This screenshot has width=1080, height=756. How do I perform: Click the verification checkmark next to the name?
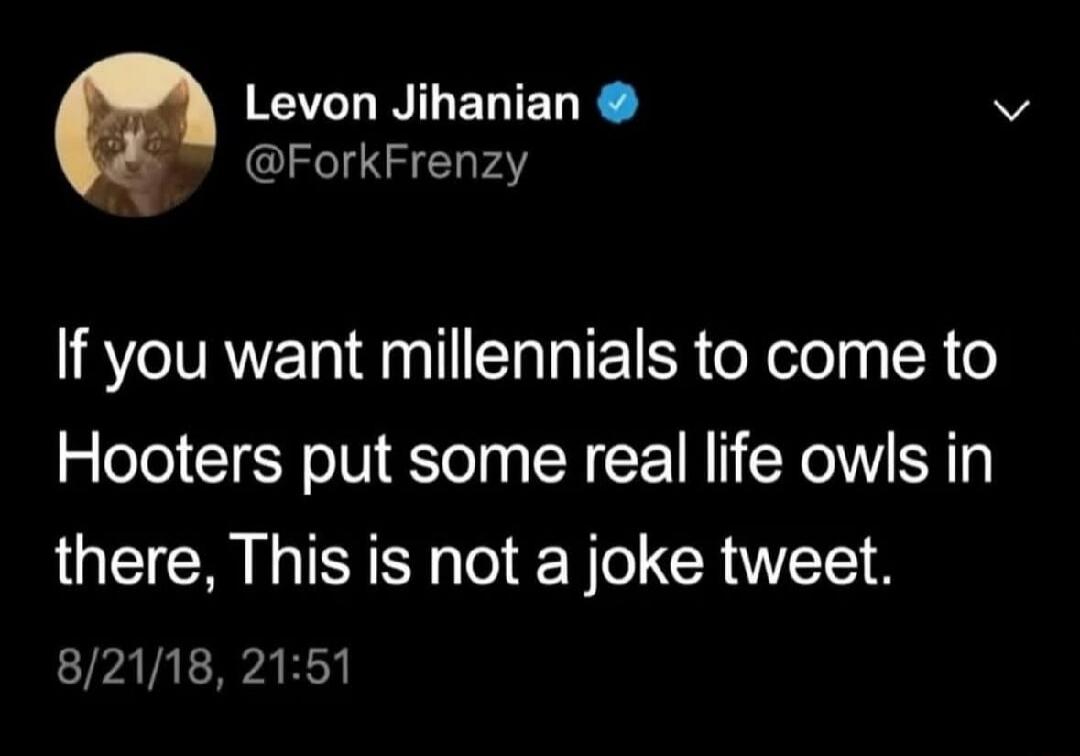tap(617, 101)
